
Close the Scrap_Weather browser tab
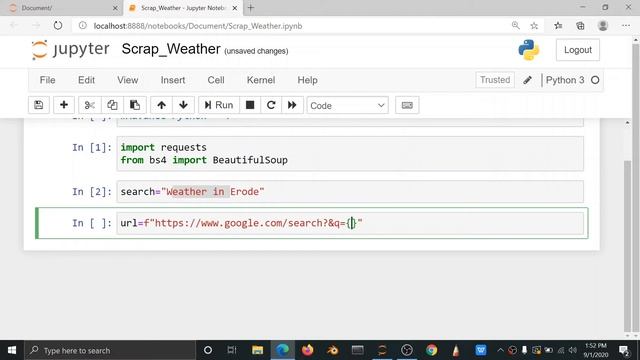(235, 8)
